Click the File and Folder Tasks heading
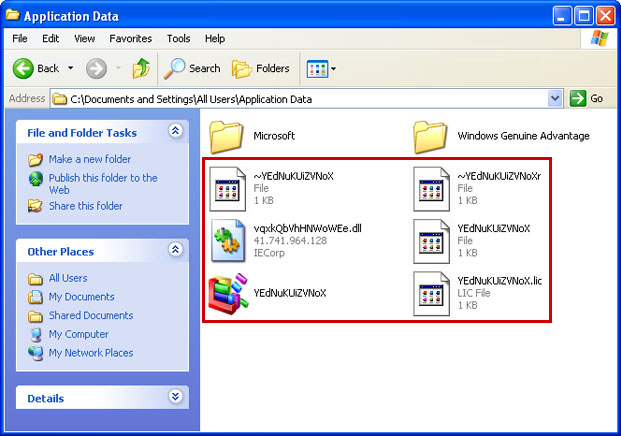The width and height of the screenshot is (621, 436). [82, 133]
